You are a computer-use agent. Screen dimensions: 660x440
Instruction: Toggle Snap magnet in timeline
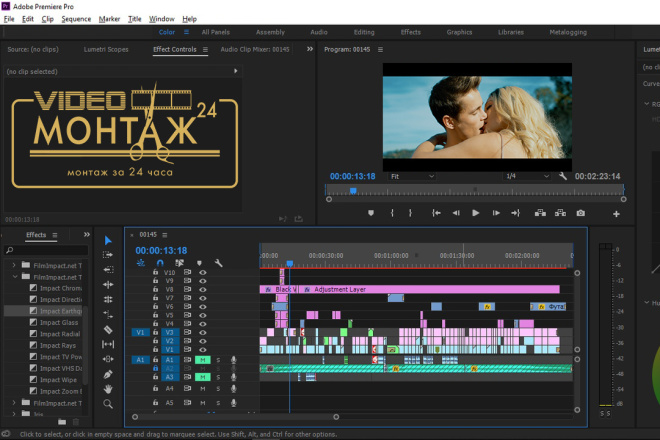[160, 263]
